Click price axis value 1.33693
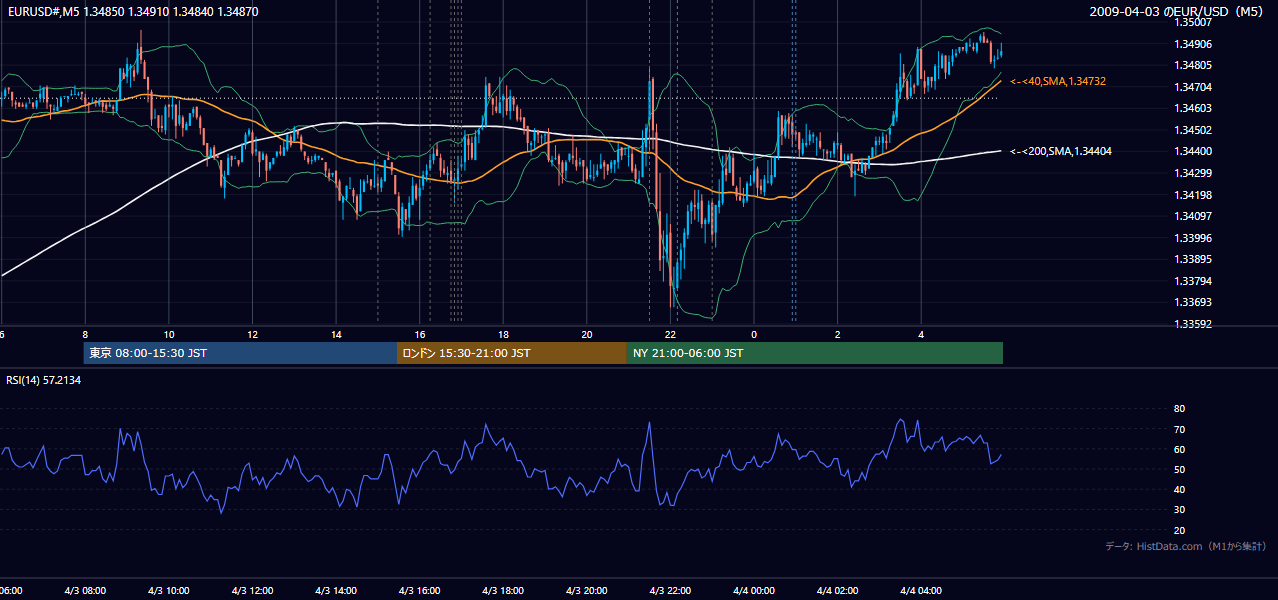This screenshot has width=1278, height=600. [x=1193, y=302]
